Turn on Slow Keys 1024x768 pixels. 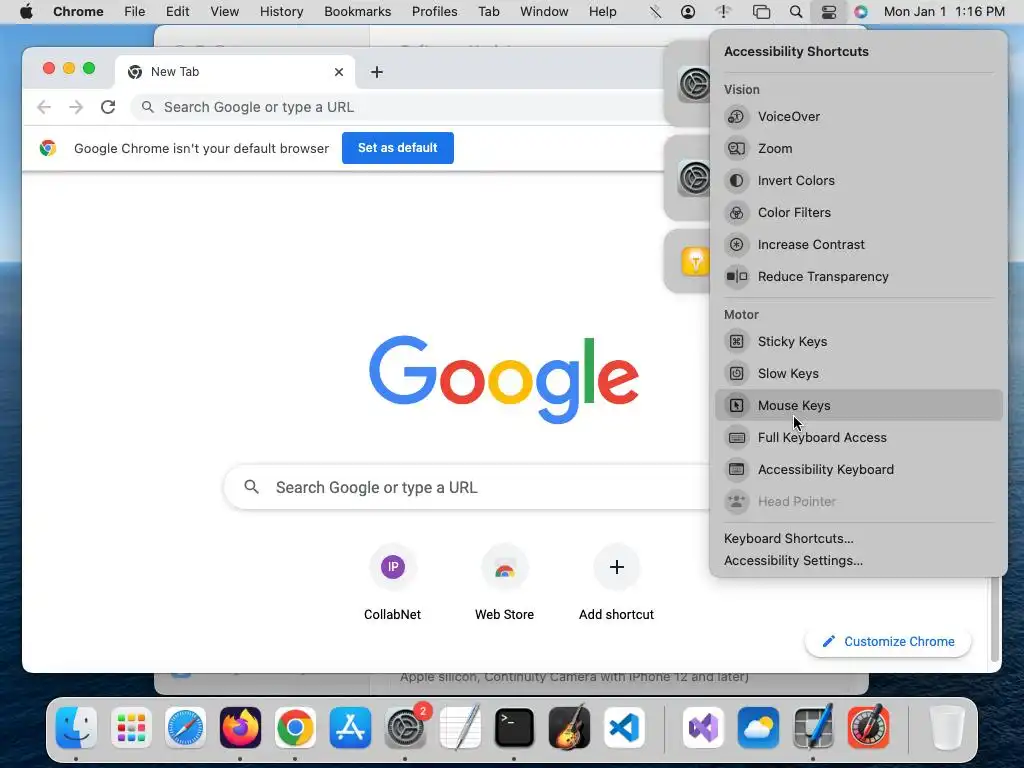click(x=859, y=373)
